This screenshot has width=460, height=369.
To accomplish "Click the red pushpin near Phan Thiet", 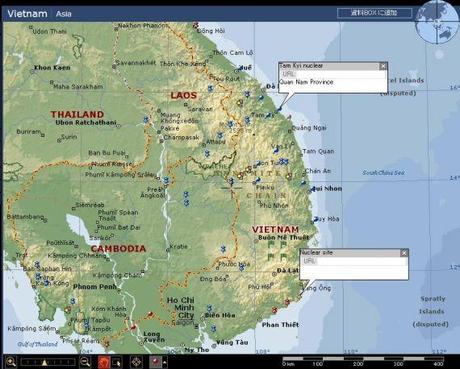I will pos(274,310).
